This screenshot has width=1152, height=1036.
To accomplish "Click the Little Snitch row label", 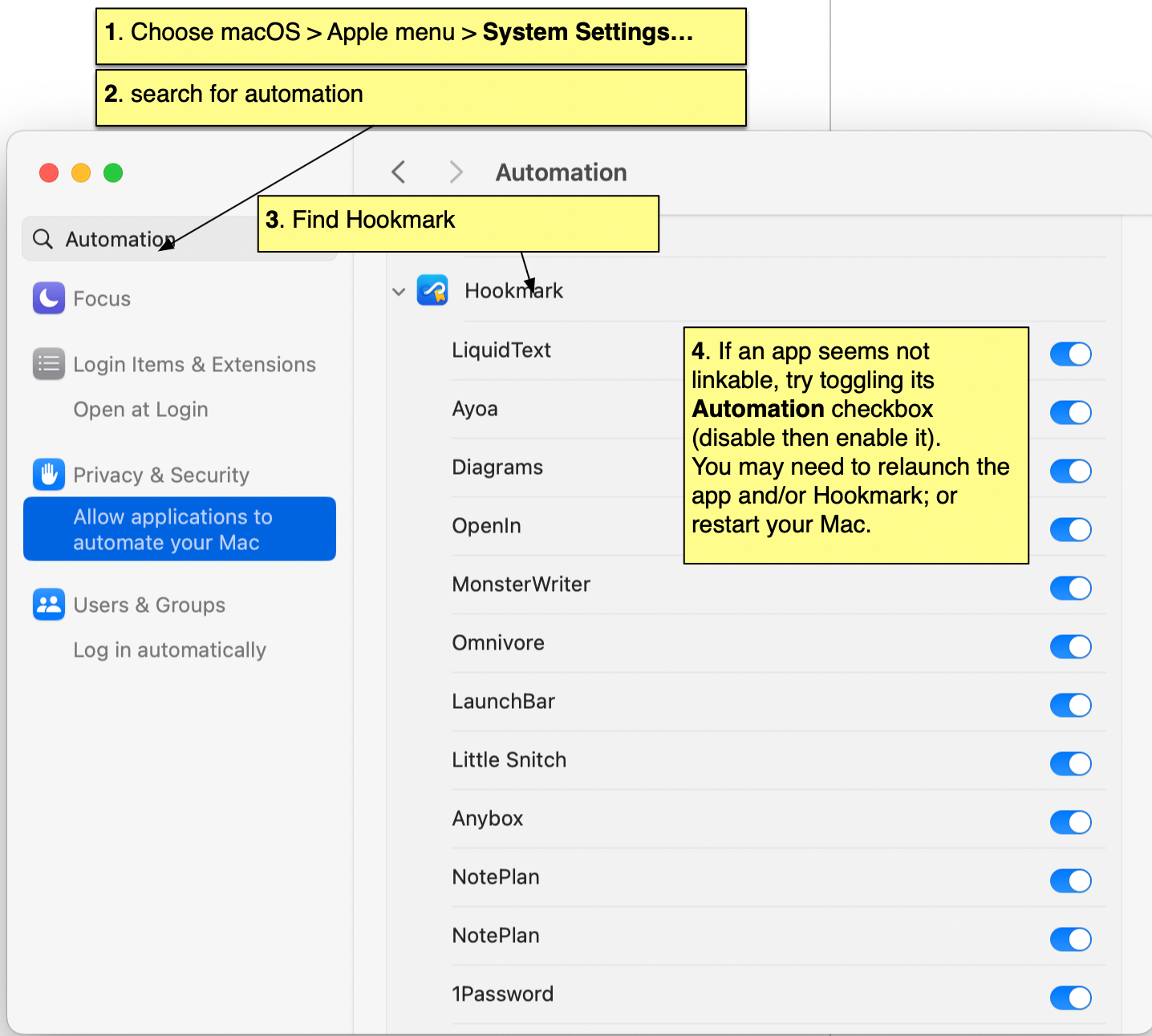I will pos(509,759).
